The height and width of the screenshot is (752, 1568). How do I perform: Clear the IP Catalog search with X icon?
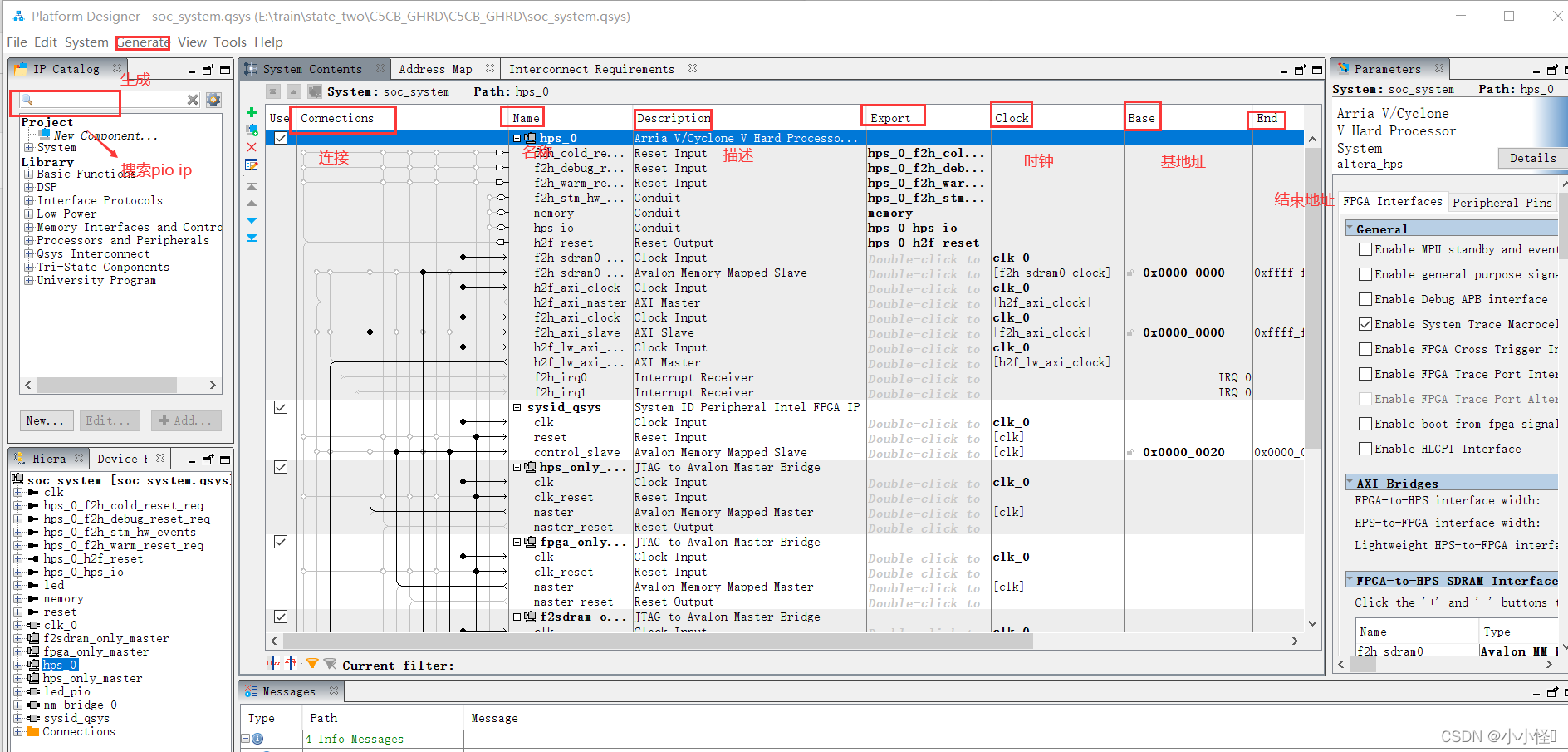pyautogui.click(x=193, y=100)
